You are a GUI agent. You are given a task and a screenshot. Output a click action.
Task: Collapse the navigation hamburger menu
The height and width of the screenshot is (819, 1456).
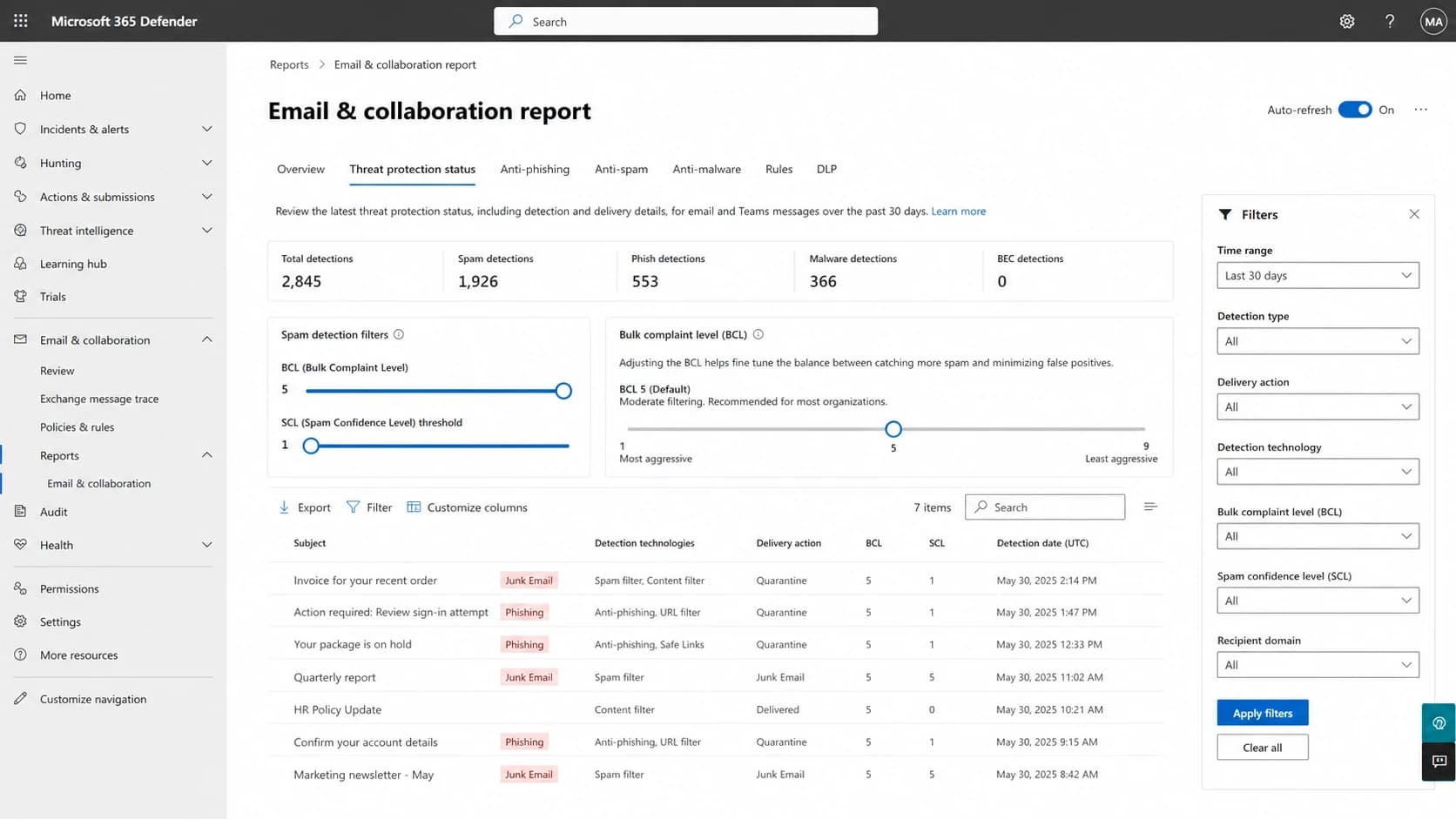[21, 60]
